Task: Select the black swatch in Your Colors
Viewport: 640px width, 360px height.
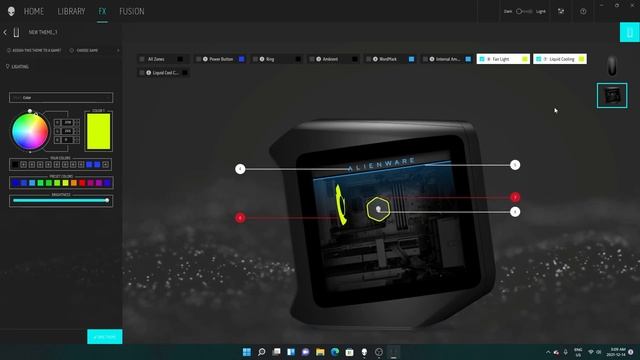Action: click(15, 164)
